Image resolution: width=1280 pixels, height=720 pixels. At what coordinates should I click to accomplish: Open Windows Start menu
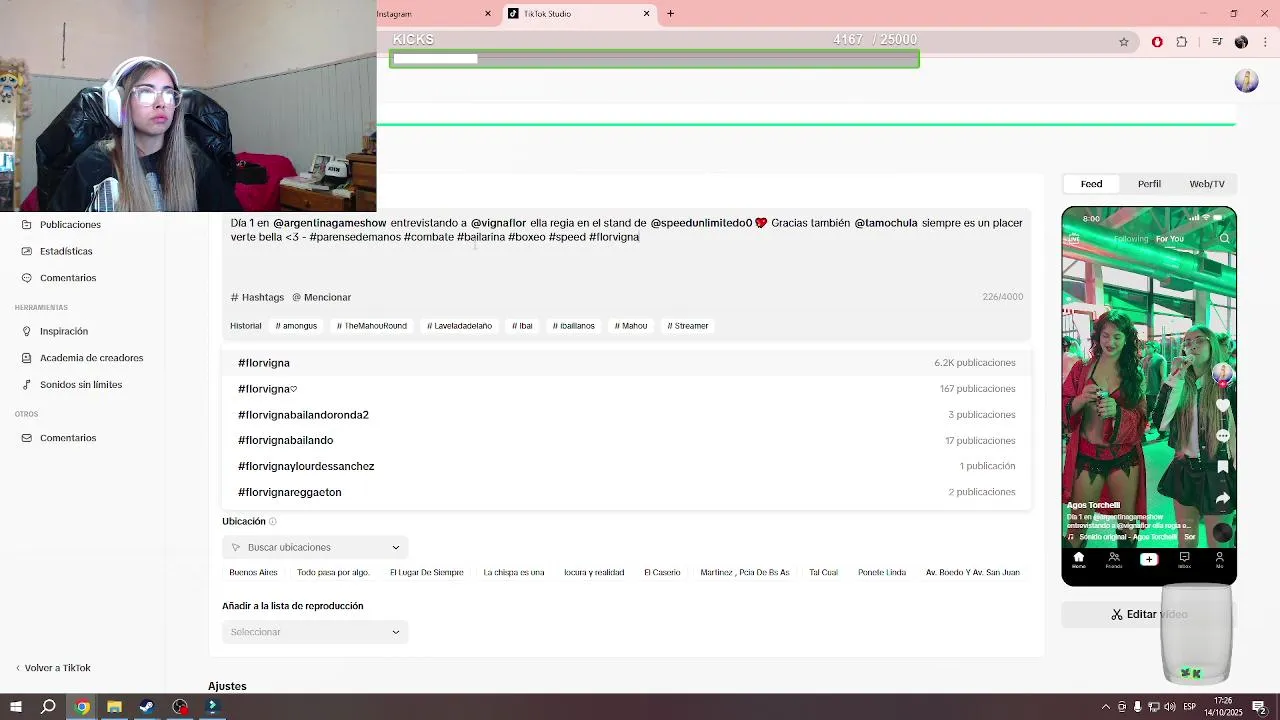15,707
